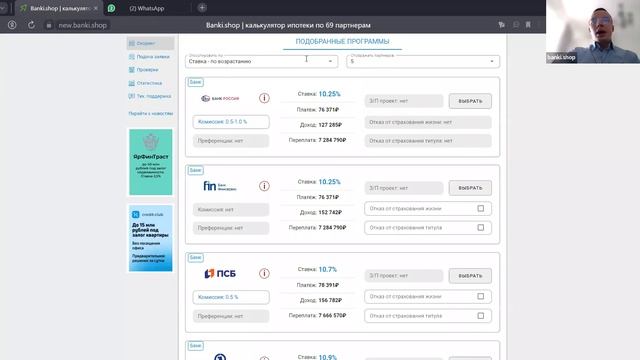
Task: Click the Банк tag on the ПСБ card
Action: (x=196, y=258)
